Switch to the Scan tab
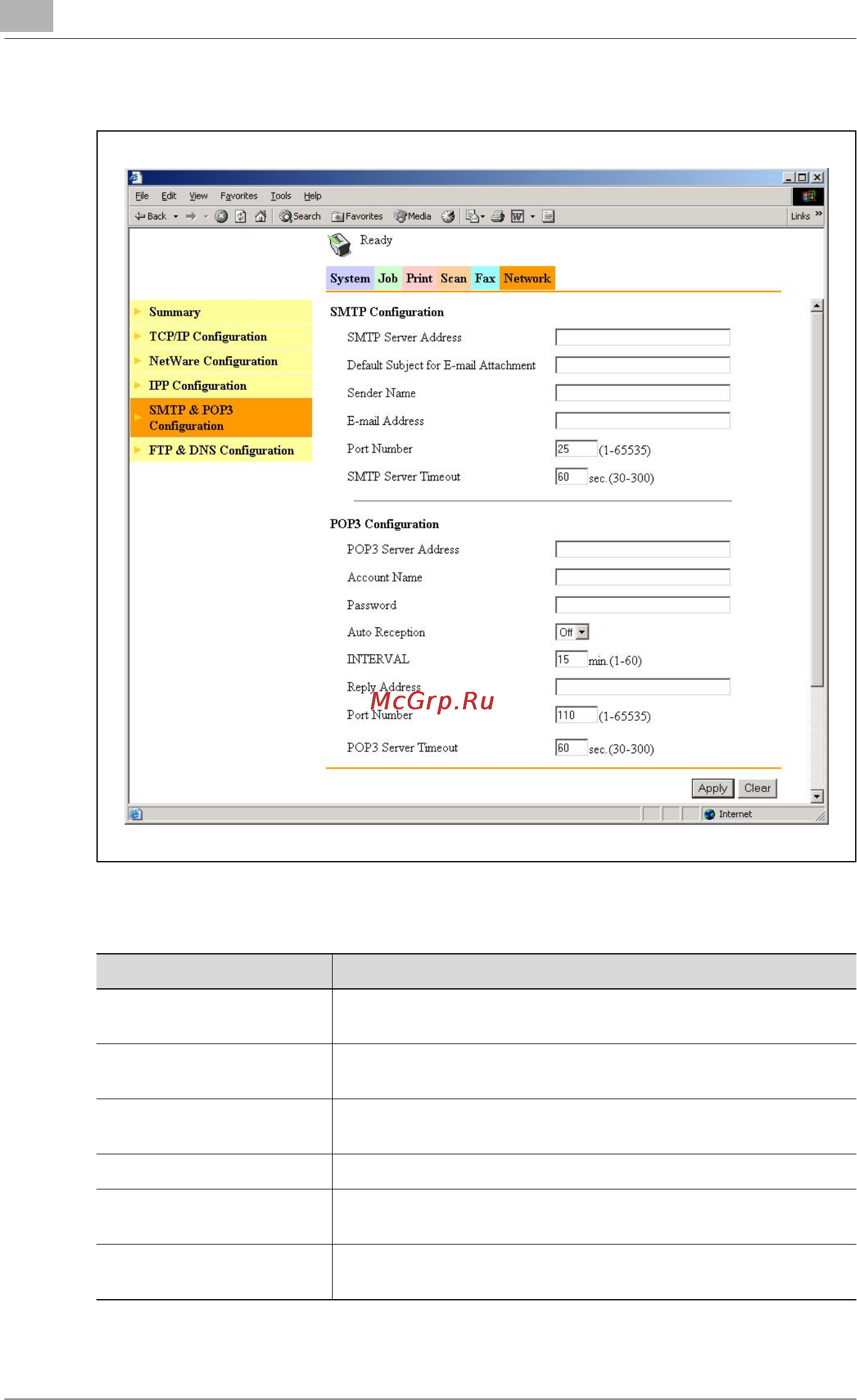This screenshot has width=857, height=1400. pyautogui.click(x=454, y=278)
